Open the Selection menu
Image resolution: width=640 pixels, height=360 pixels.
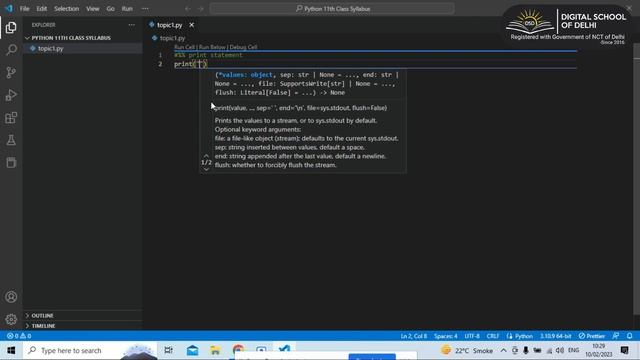pyautogui.click(x=67, y=9)
